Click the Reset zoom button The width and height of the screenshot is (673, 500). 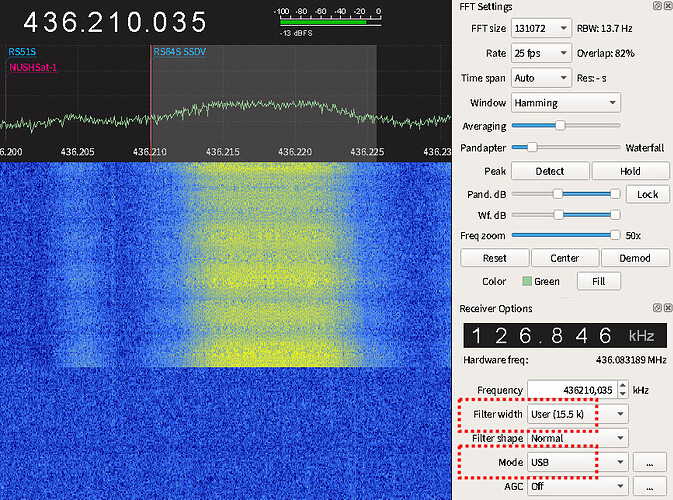click(494, 258)
